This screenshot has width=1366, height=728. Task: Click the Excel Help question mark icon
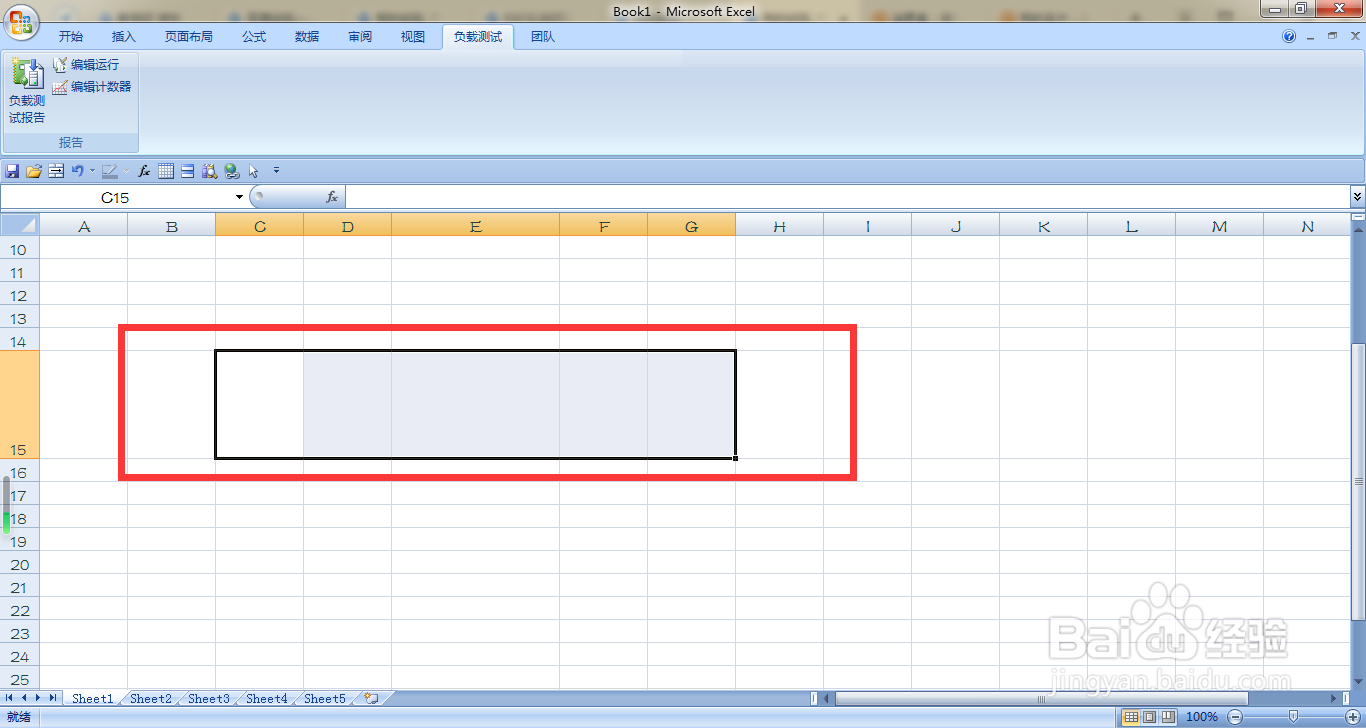point(1289,36)
